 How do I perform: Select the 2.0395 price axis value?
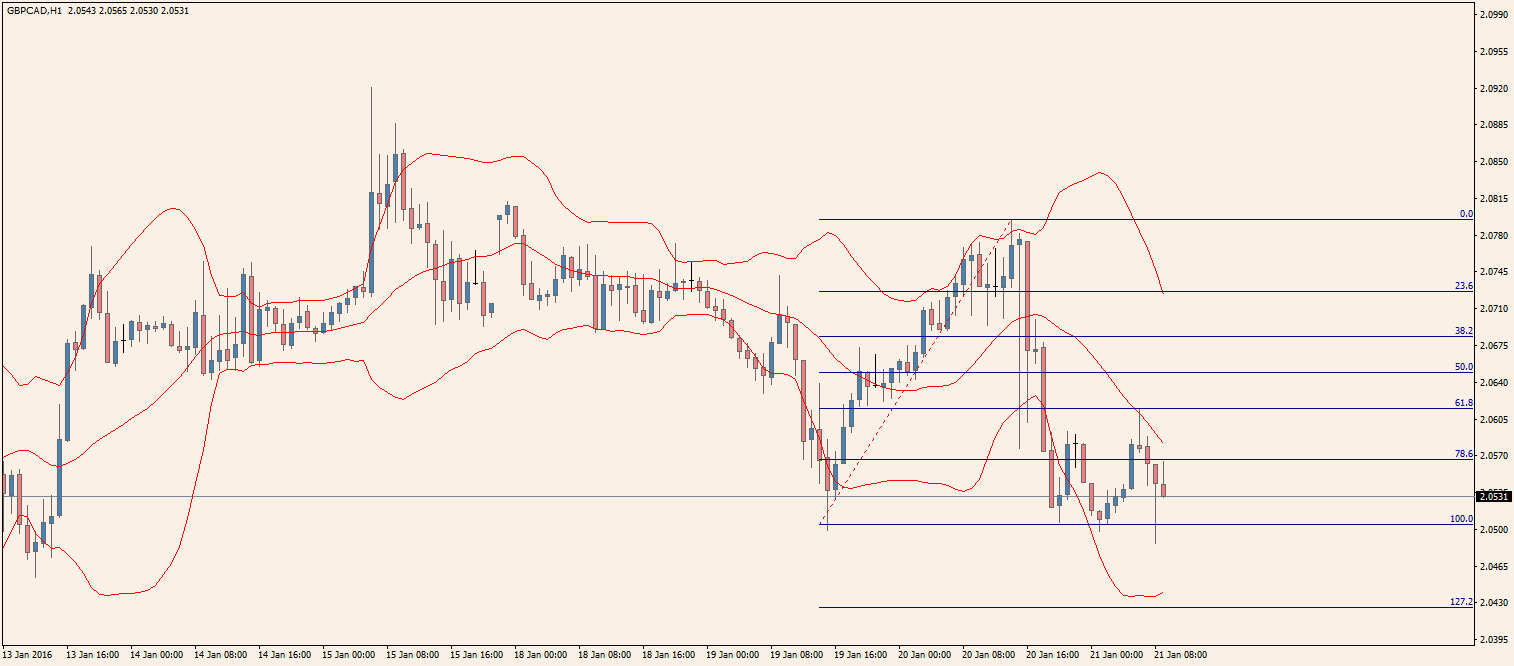1494,640
